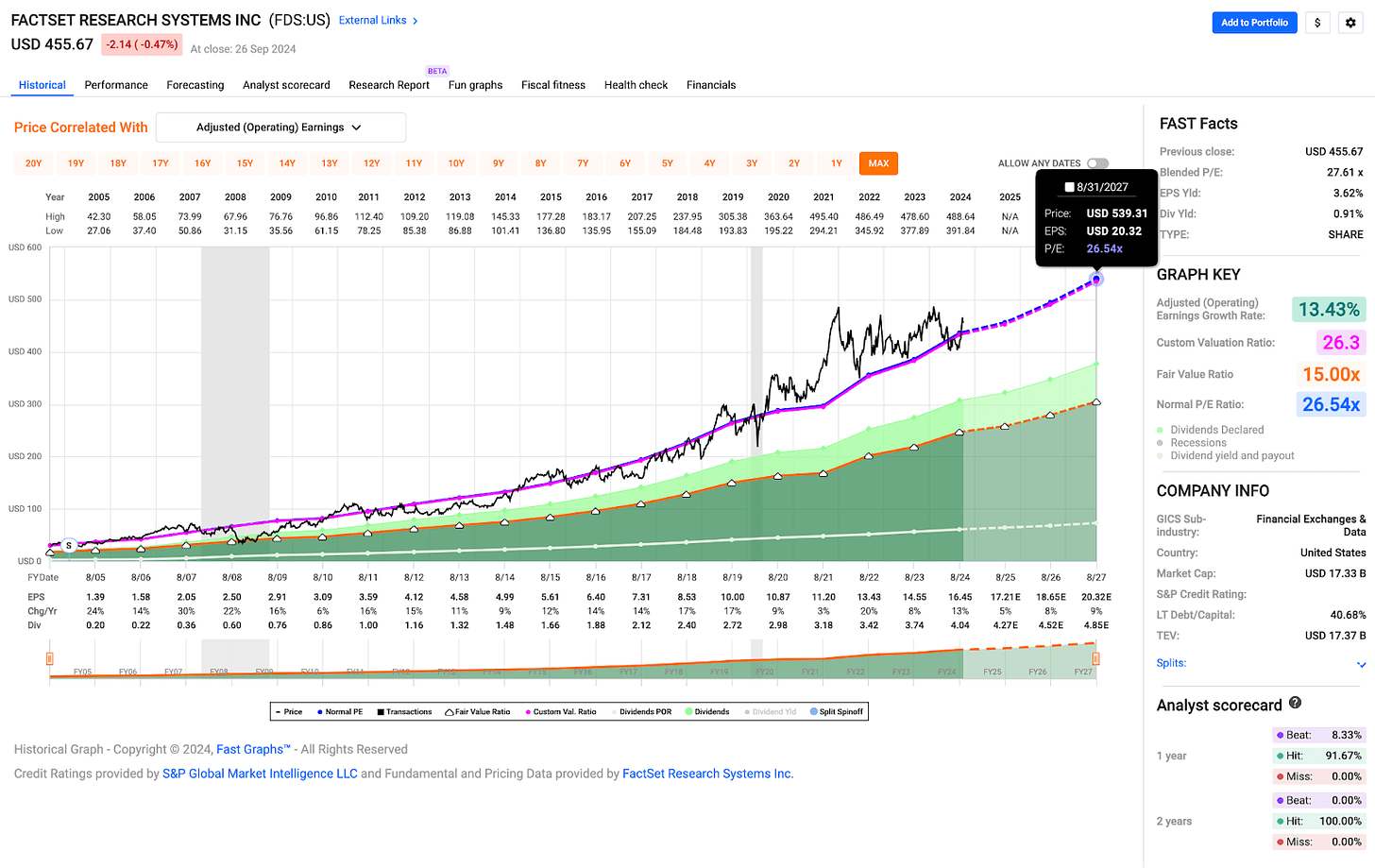Open the currency selector icon
The width and height of the screenshot is (1375, 868).
(x=1317, y=22)
